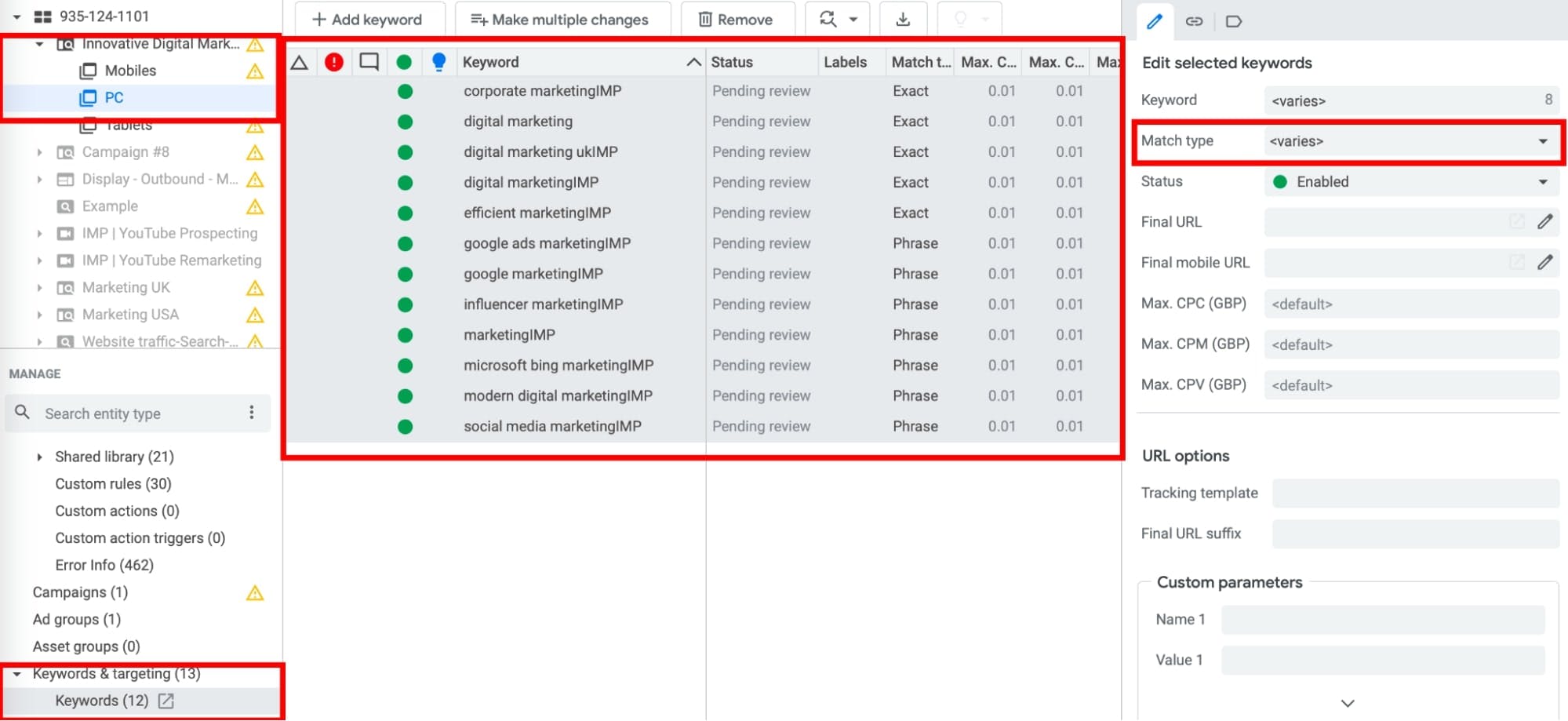Click the Add keyword button
1568x721 pixels.
(369, 19)
